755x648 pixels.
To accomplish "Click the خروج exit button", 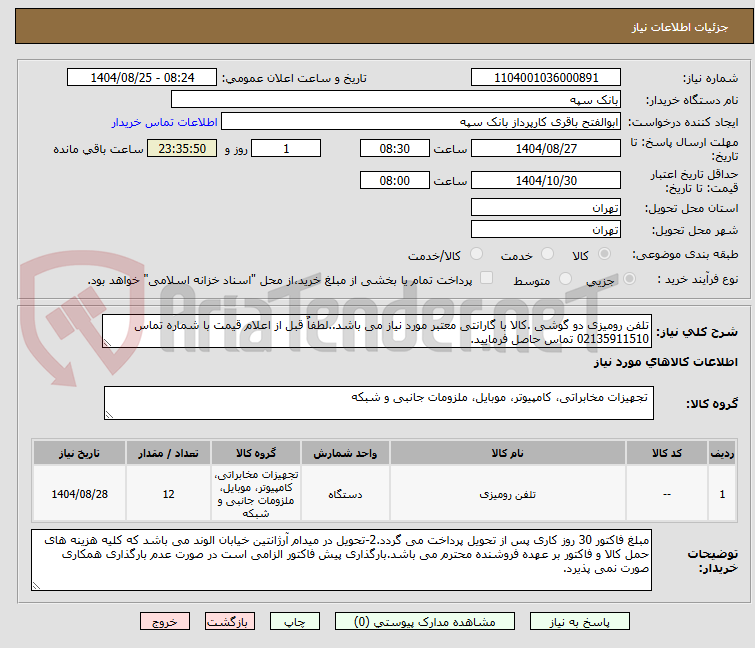I will coord(165,621).
